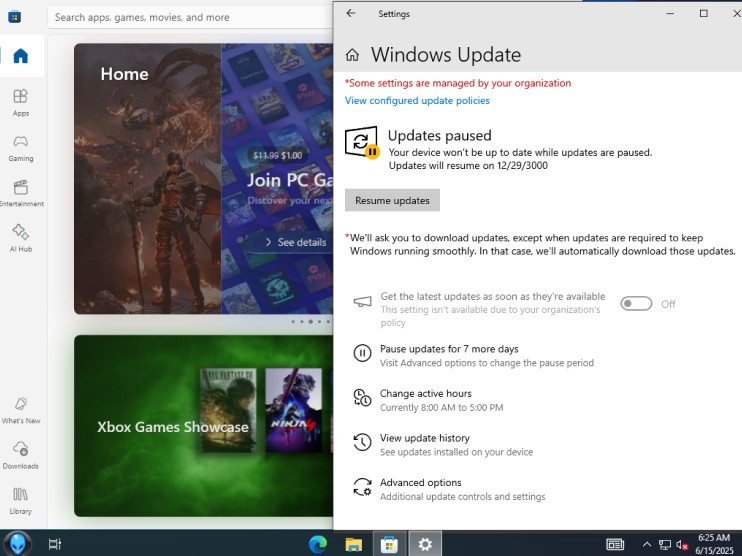
Task: Launch Microsoft Edge from taskbar
Action: click(x=318, y=544)
